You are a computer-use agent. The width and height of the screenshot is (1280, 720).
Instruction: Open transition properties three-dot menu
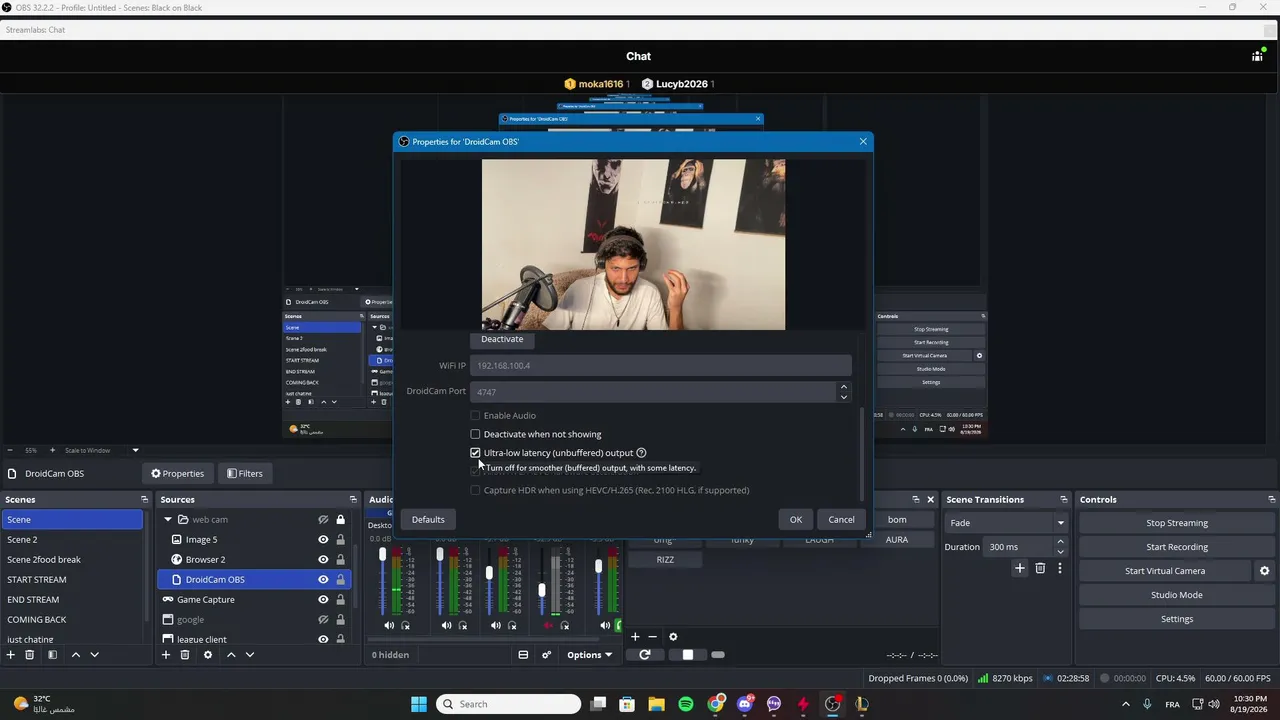pyautogui.click(x=1060, y=568)
